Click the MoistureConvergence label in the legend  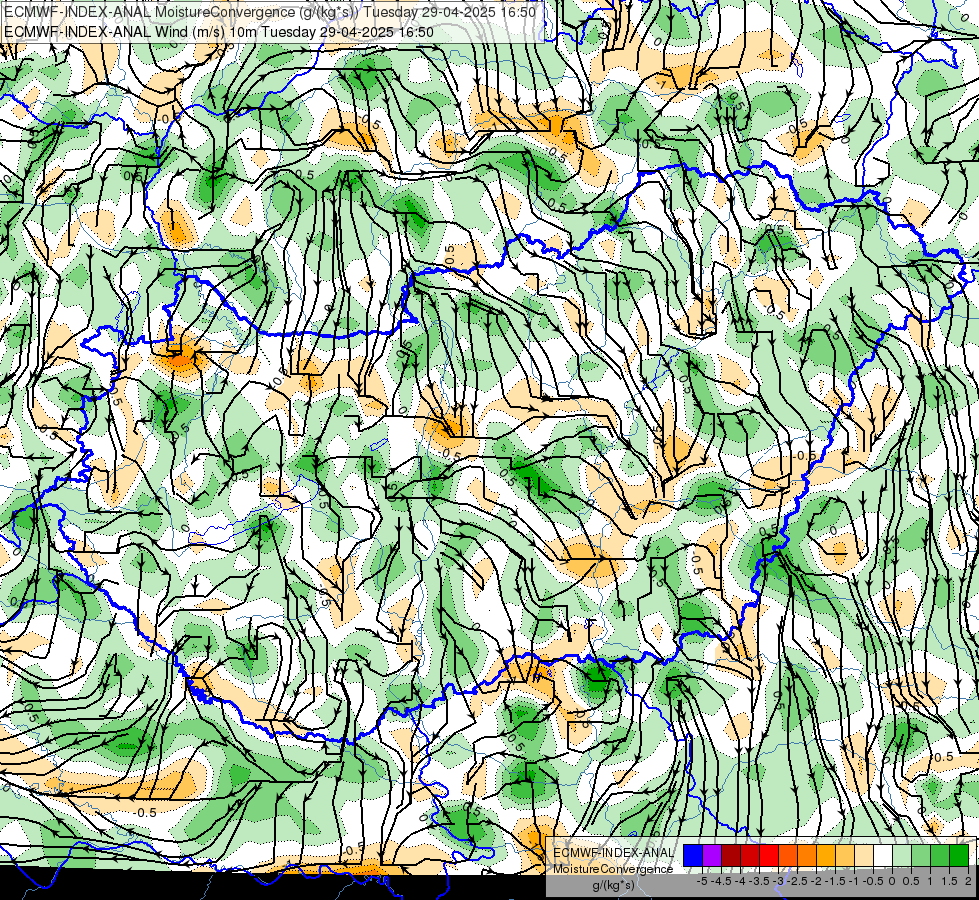tap(613, 869)
